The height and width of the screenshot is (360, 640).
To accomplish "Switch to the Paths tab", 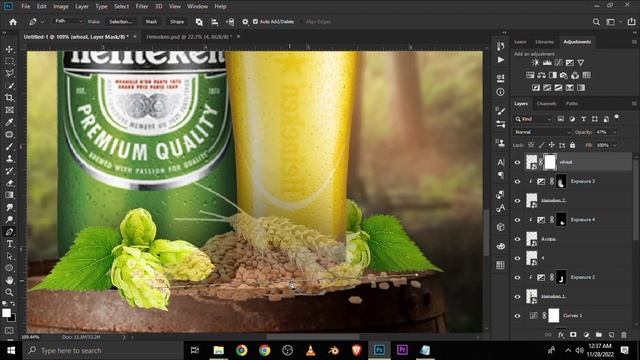I will [572, 104].
